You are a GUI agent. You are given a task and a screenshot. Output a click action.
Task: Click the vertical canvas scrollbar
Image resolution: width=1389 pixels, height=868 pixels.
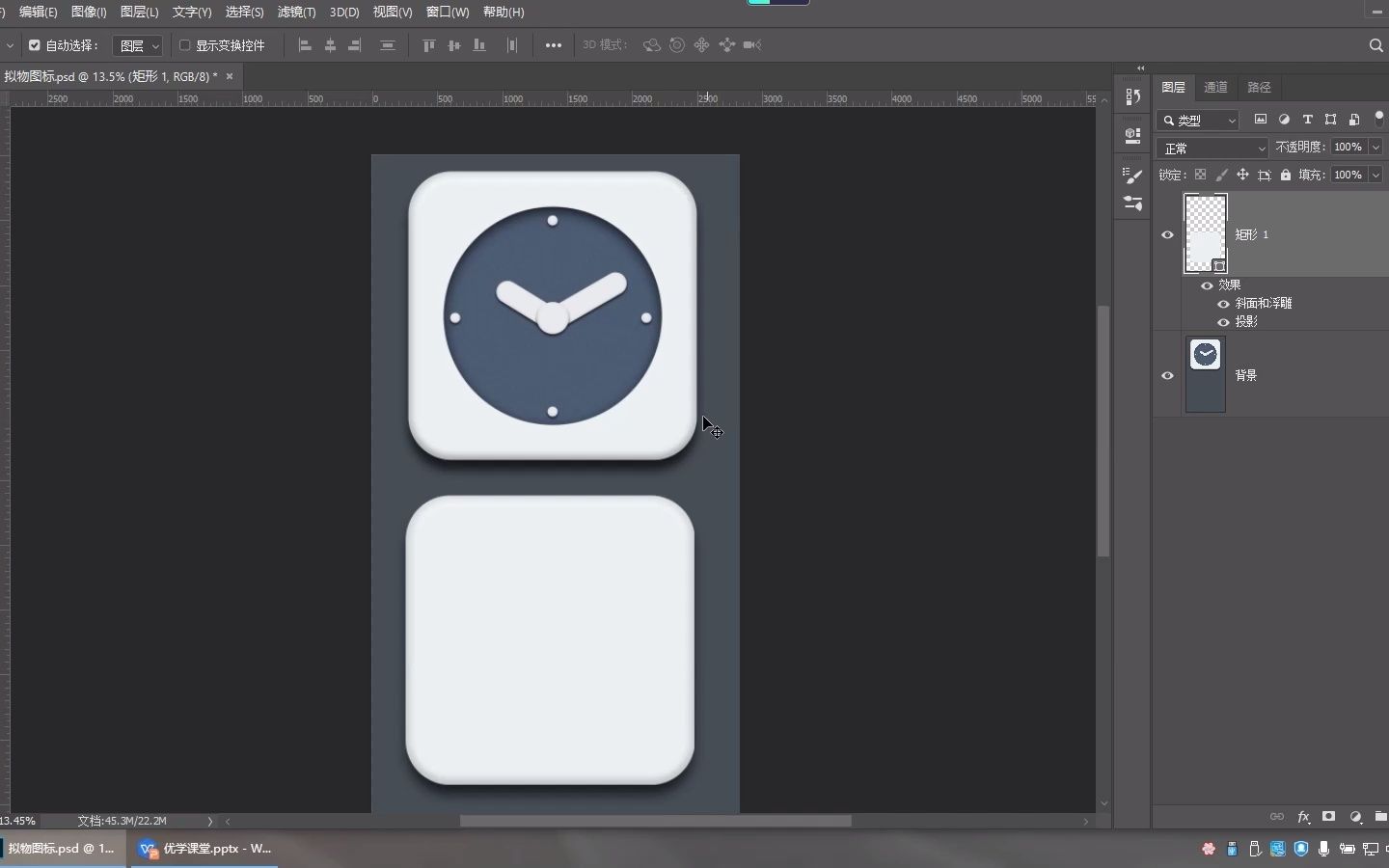pos(1103,431)
